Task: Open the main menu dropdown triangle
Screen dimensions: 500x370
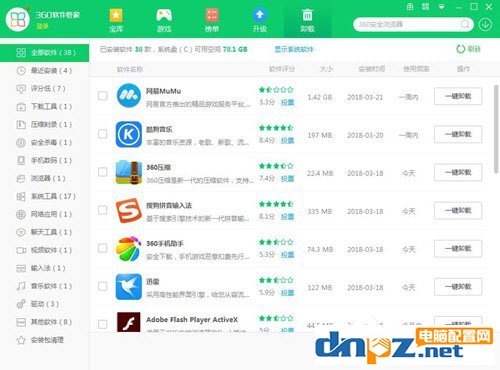Action: point(441,7)
